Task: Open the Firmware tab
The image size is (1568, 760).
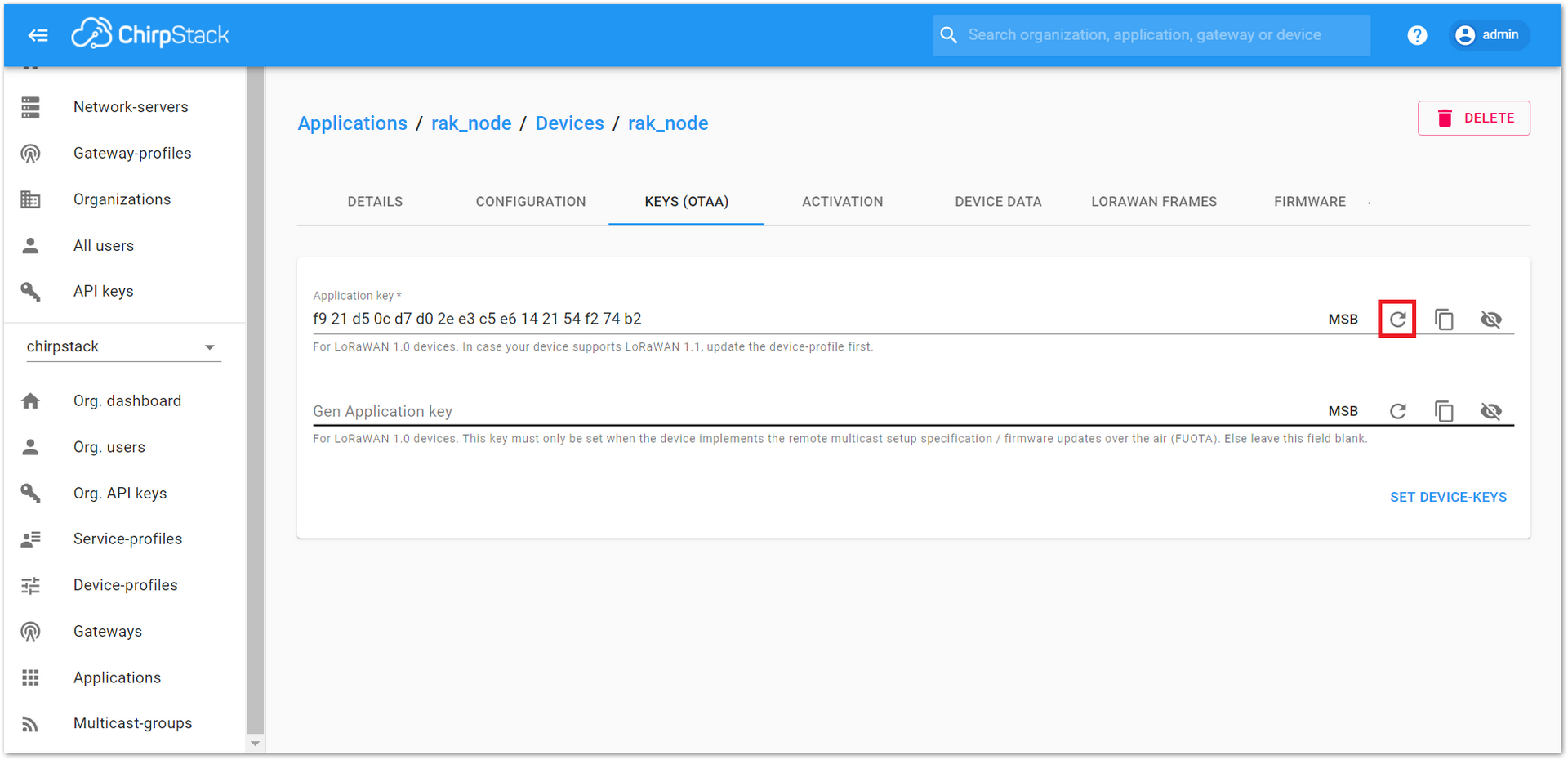Action: click(x=1309, y=202)
